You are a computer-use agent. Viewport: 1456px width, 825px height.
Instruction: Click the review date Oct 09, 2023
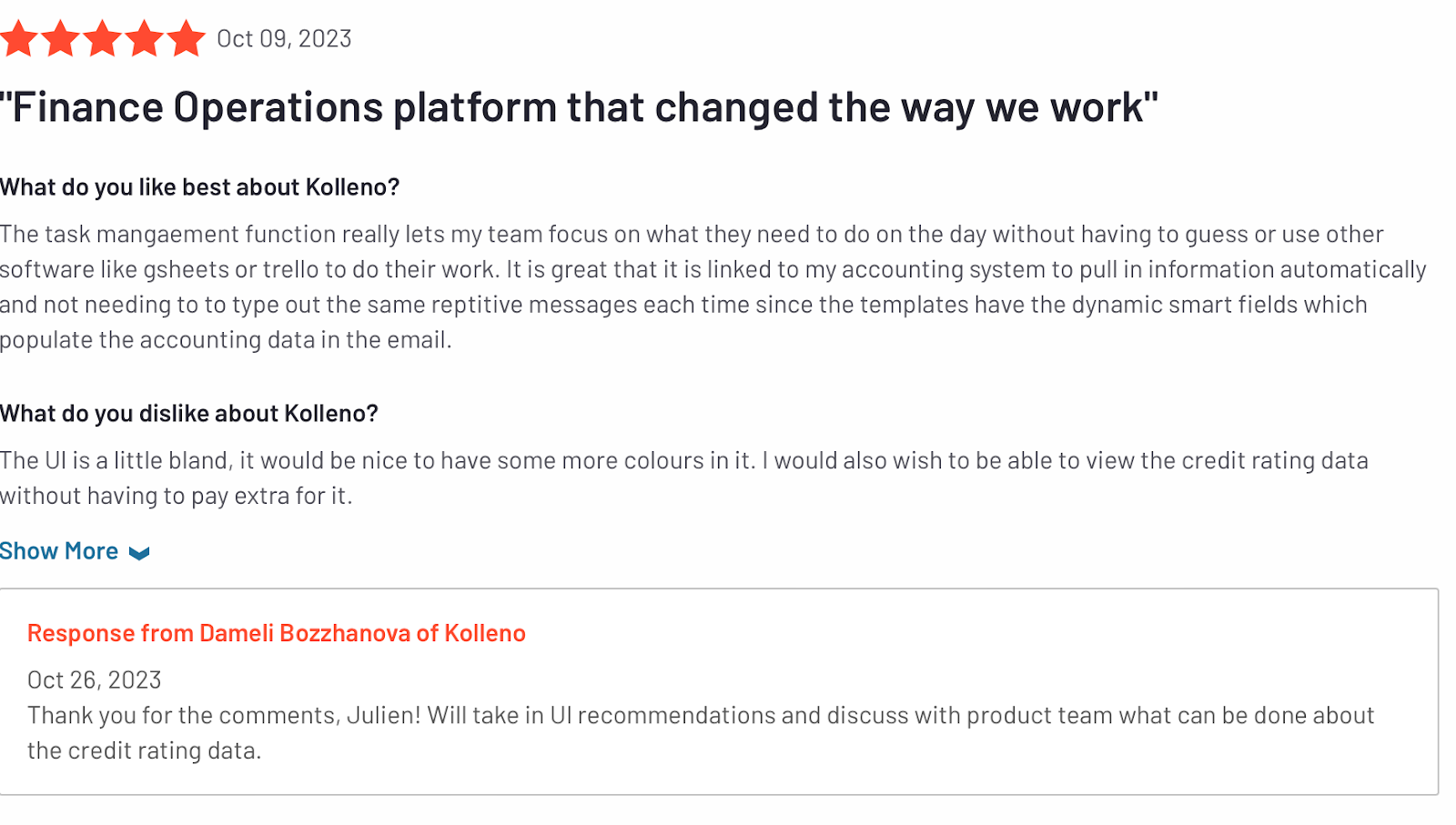[284, 39]
